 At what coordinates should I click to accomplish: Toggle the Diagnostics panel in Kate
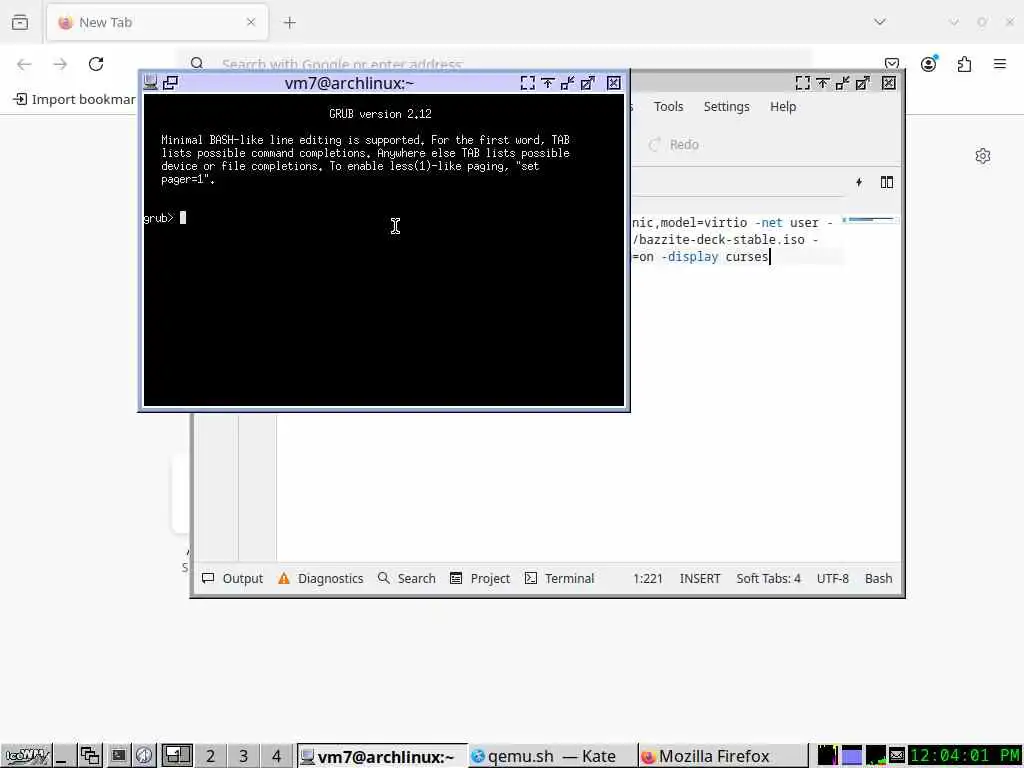[321, 579]
